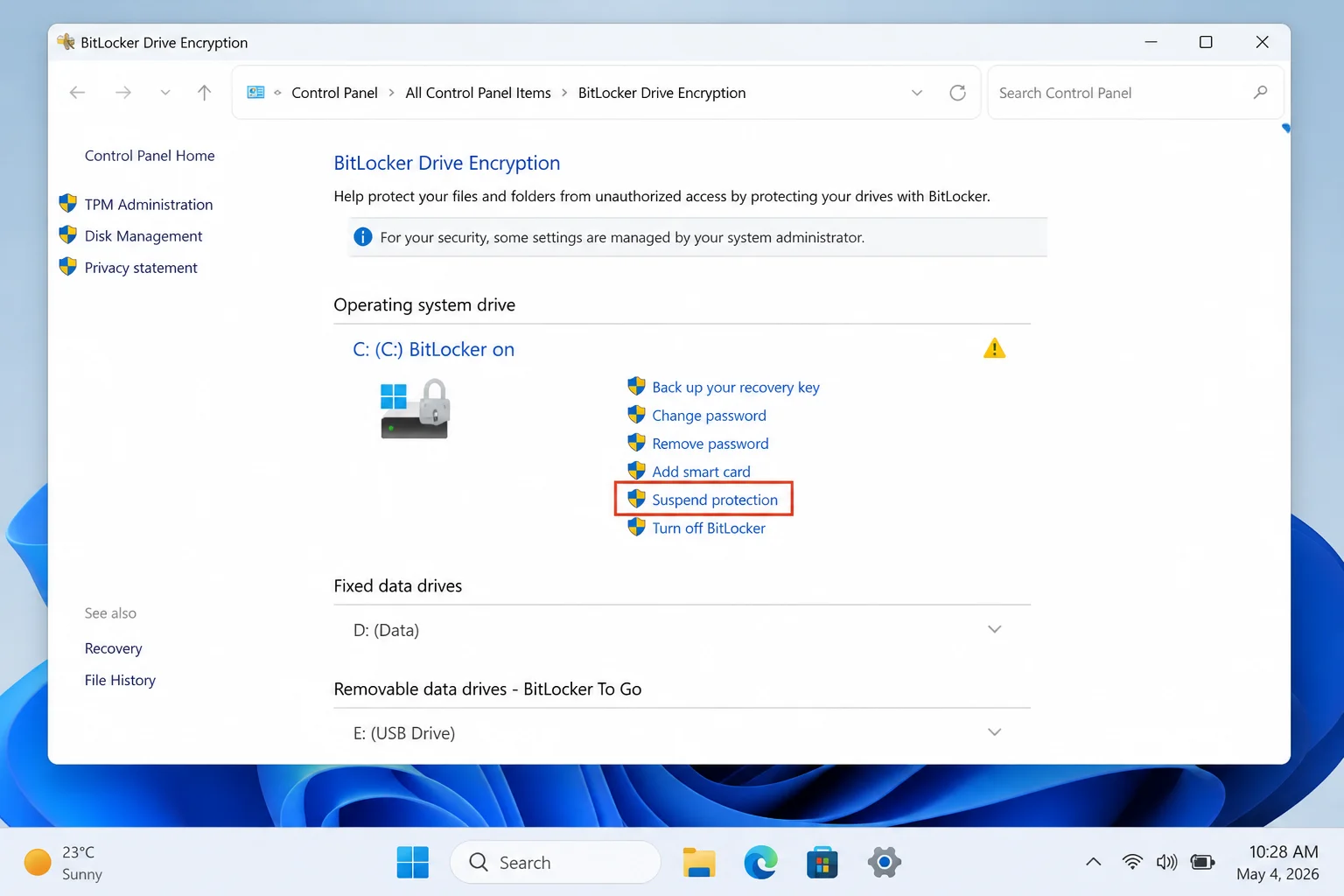The height and width of the screenshot is (896, 1344).
Task: Click the Wi-Fi icon in the system tray
Action: [x=1132, y=862]
